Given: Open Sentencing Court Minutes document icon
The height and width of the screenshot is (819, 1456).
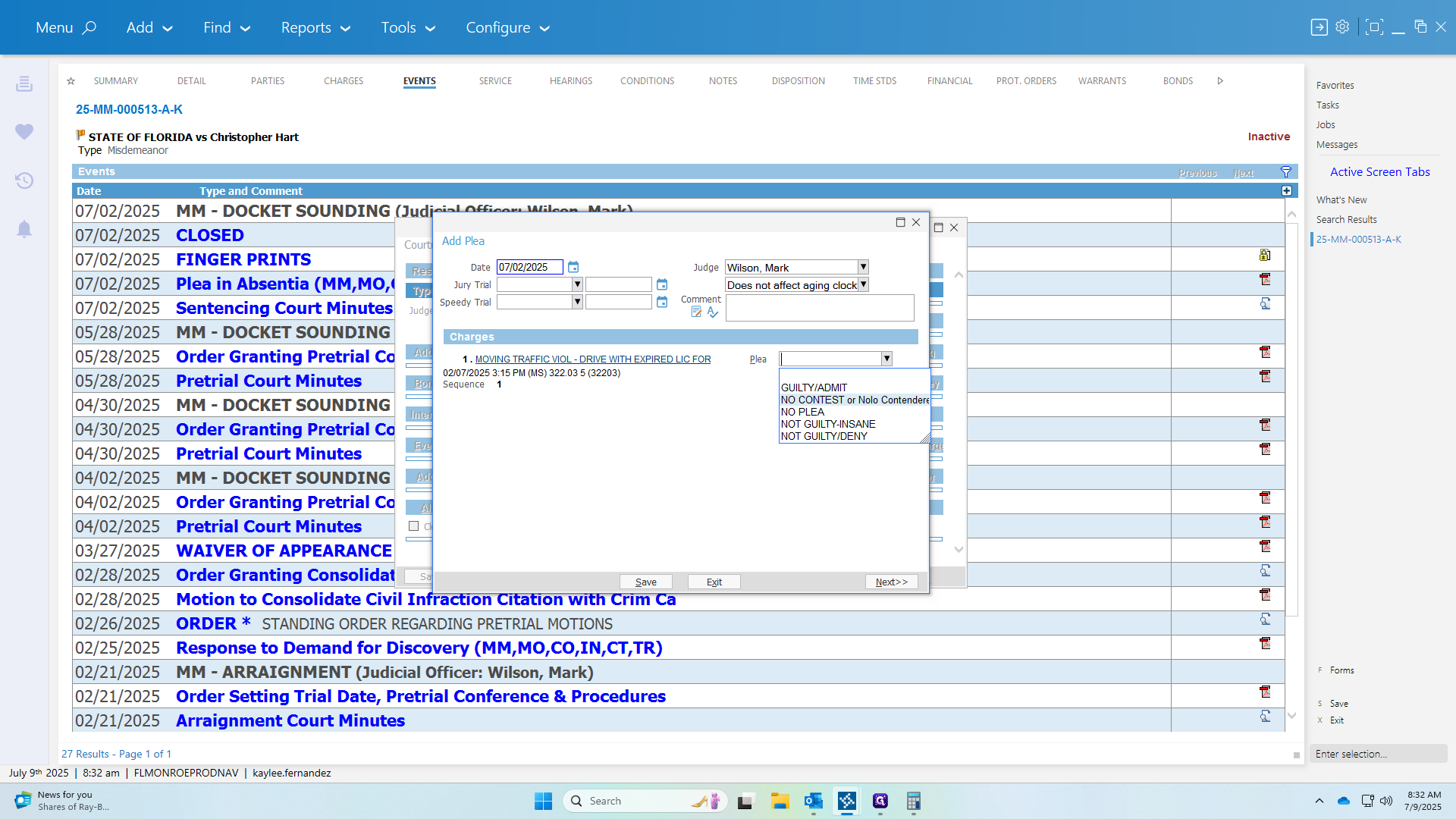Looking at the screenshot, I should [1265, 304].
